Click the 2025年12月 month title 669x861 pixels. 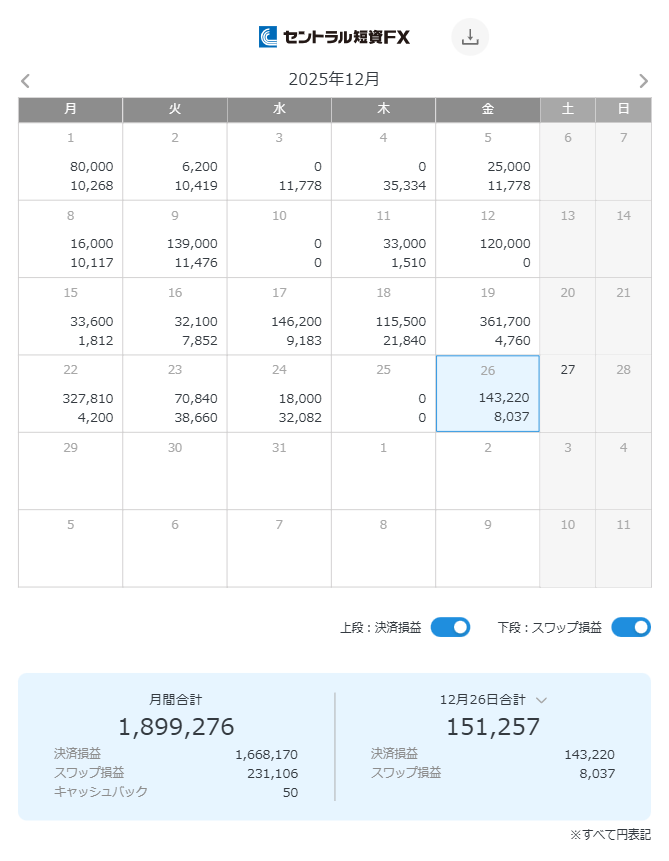pyautogui.click(x=334, y=79)
